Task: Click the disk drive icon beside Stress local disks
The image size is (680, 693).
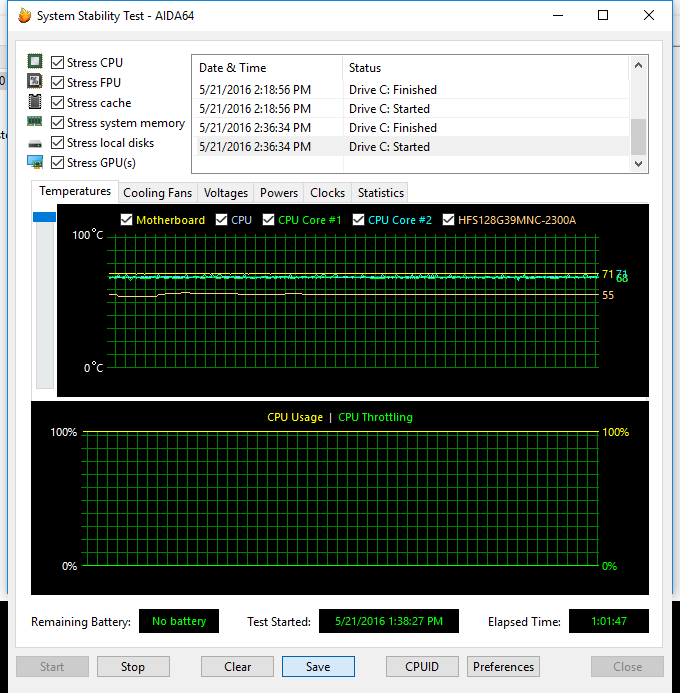Action: point(34,144)
